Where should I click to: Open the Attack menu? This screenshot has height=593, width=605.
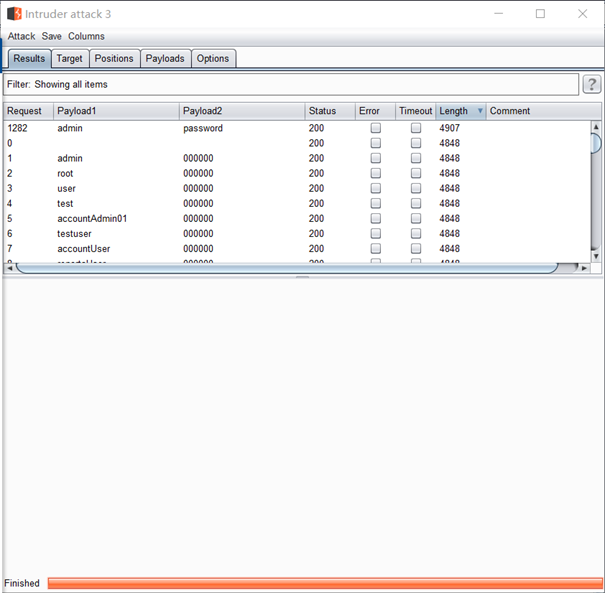21,36
